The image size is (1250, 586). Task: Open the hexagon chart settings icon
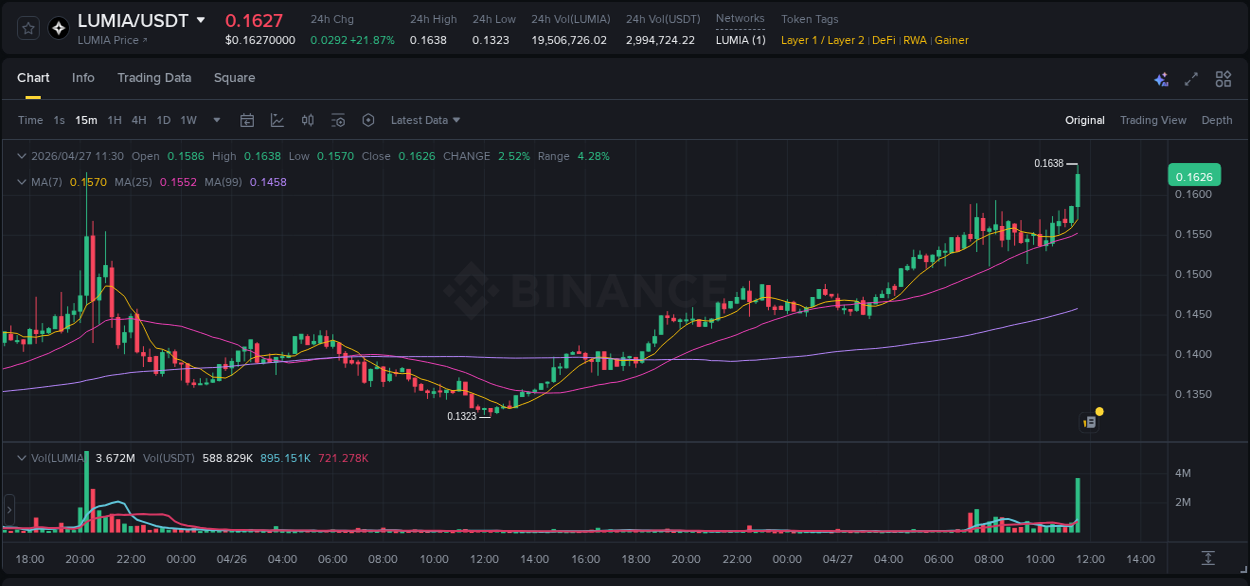click(368, 120)
